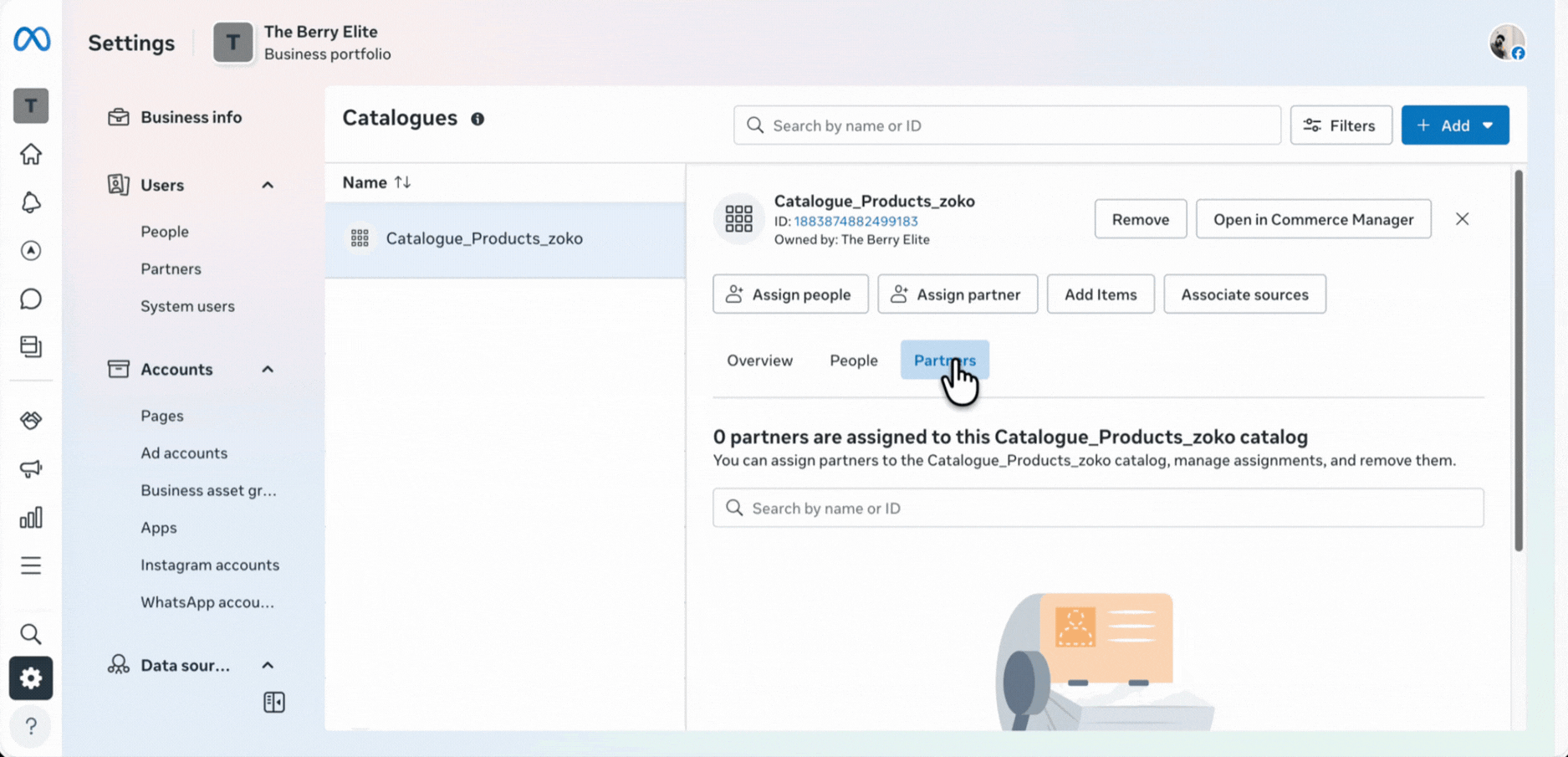The height and width of the screenshot is (757, 1568).
Task: Open the Filters button
Action: [1341, 125]
